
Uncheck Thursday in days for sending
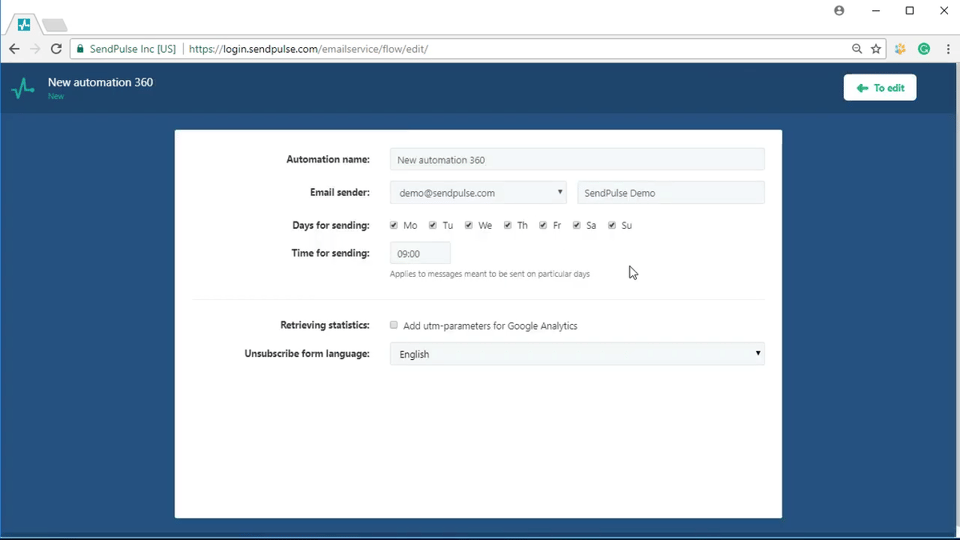coord(508,225)
